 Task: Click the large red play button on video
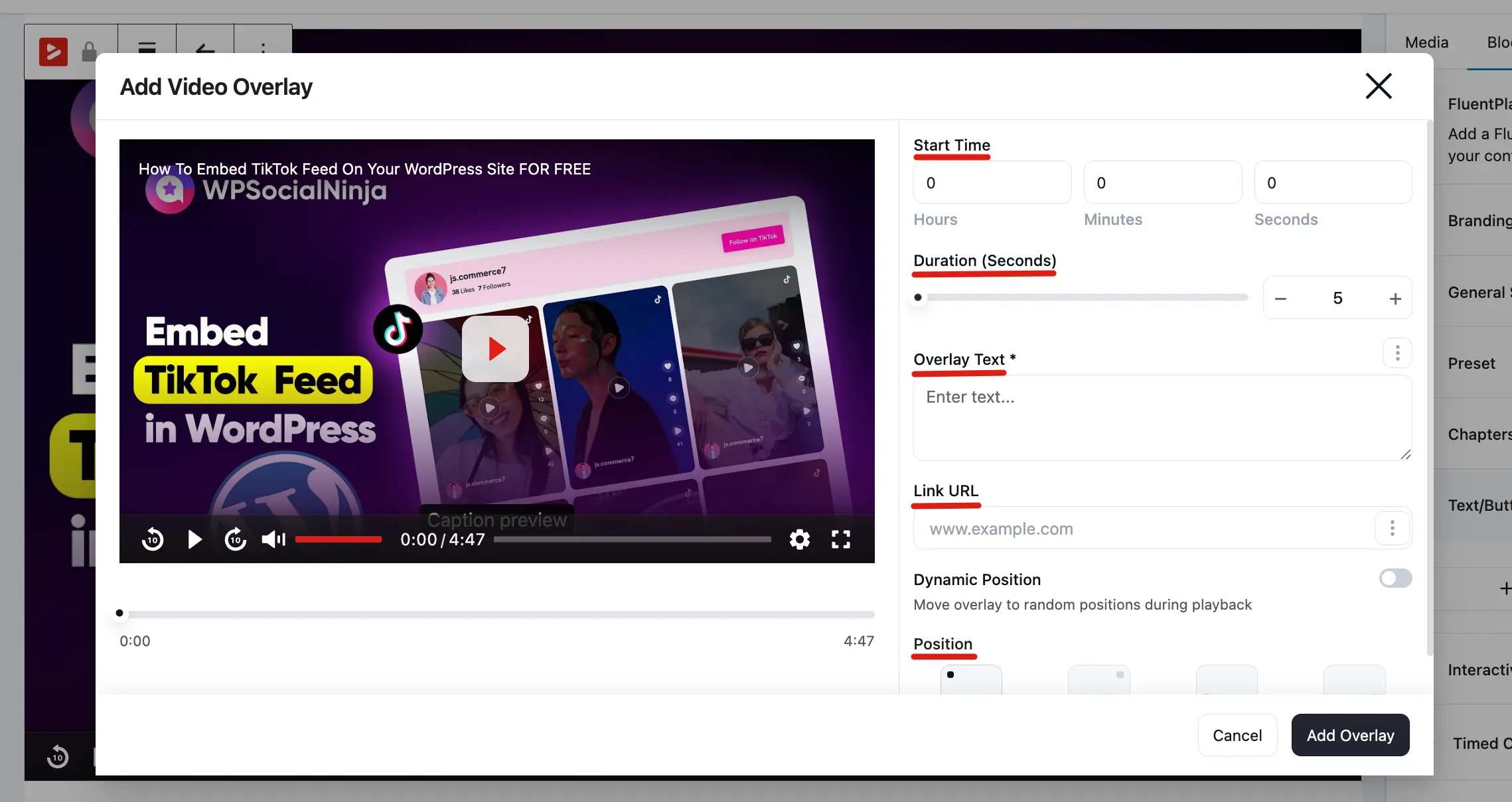(x=495, y=349)
